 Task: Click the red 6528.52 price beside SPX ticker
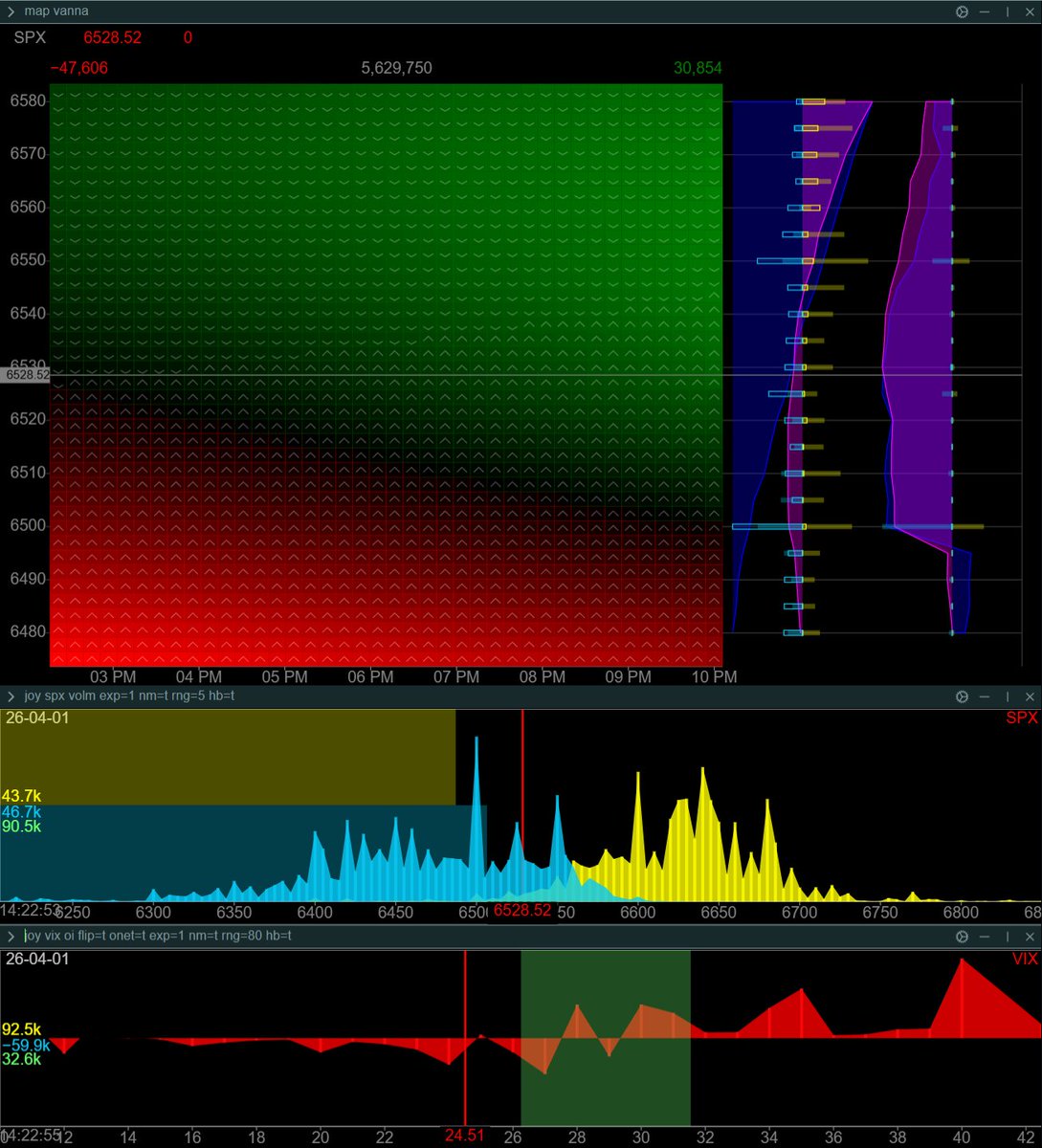coord(113,38)
